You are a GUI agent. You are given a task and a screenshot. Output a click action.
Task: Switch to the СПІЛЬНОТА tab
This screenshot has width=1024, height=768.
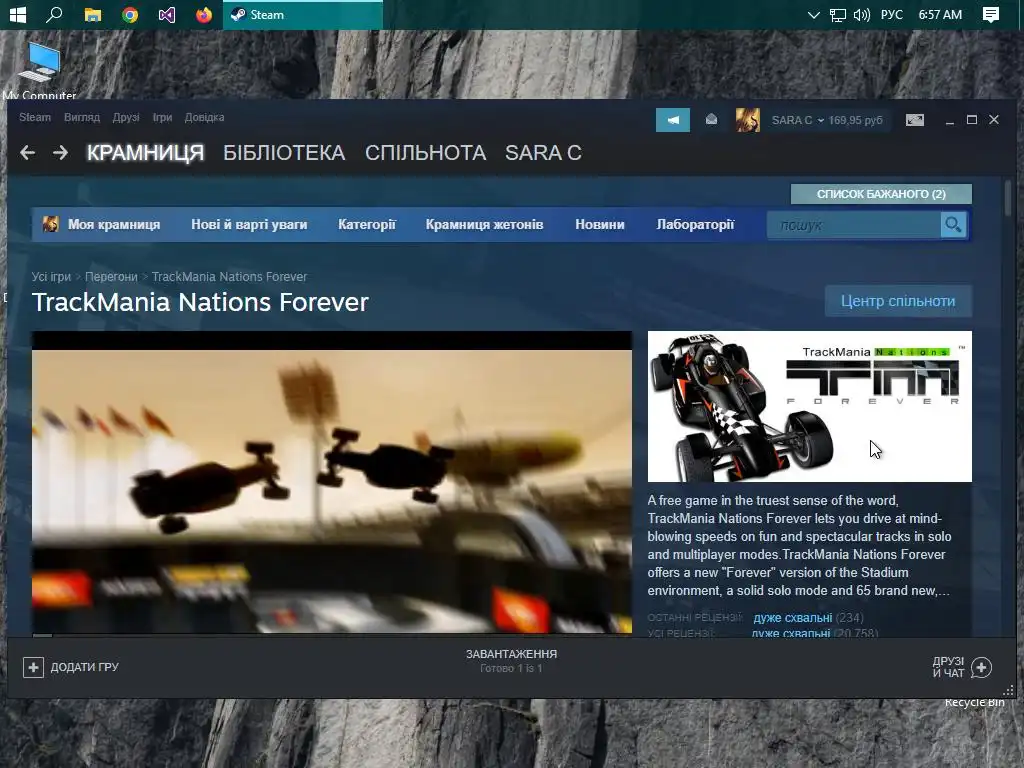[425, 153]
